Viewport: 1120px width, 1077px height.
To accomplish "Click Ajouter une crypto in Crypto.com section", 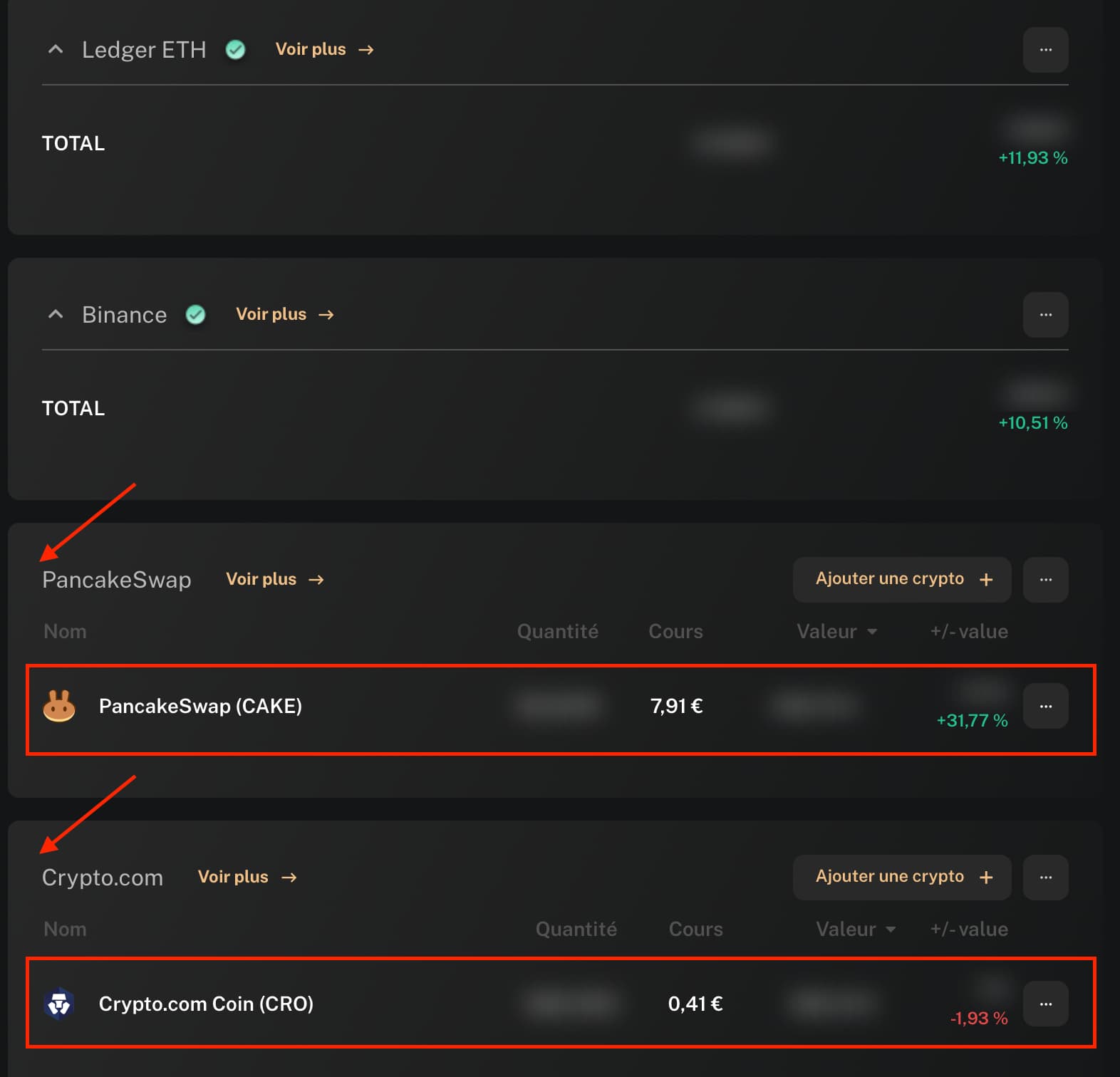I will pyautogui.click(x=902, y=878).
